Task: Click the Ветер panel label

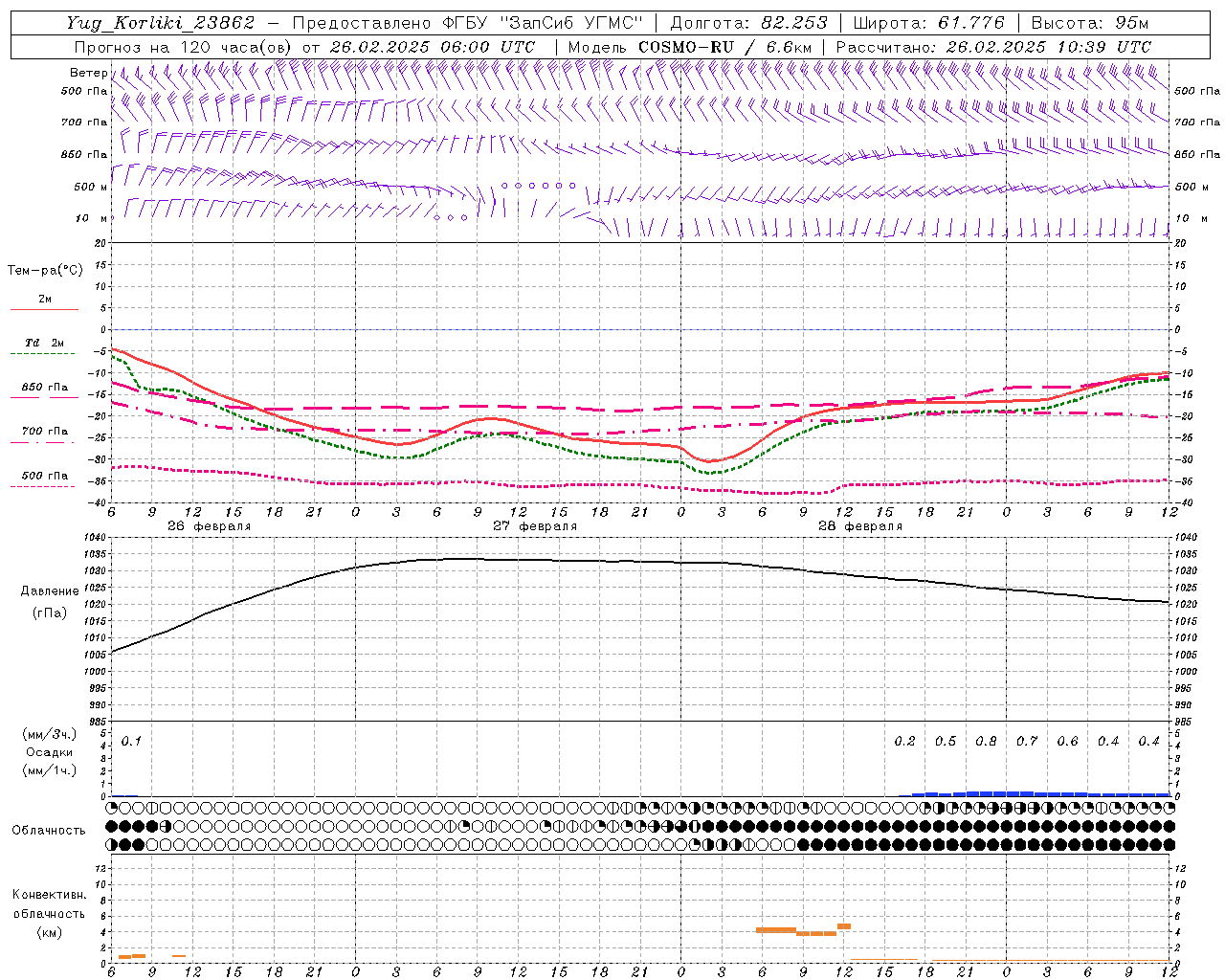Action: [89, 73]
